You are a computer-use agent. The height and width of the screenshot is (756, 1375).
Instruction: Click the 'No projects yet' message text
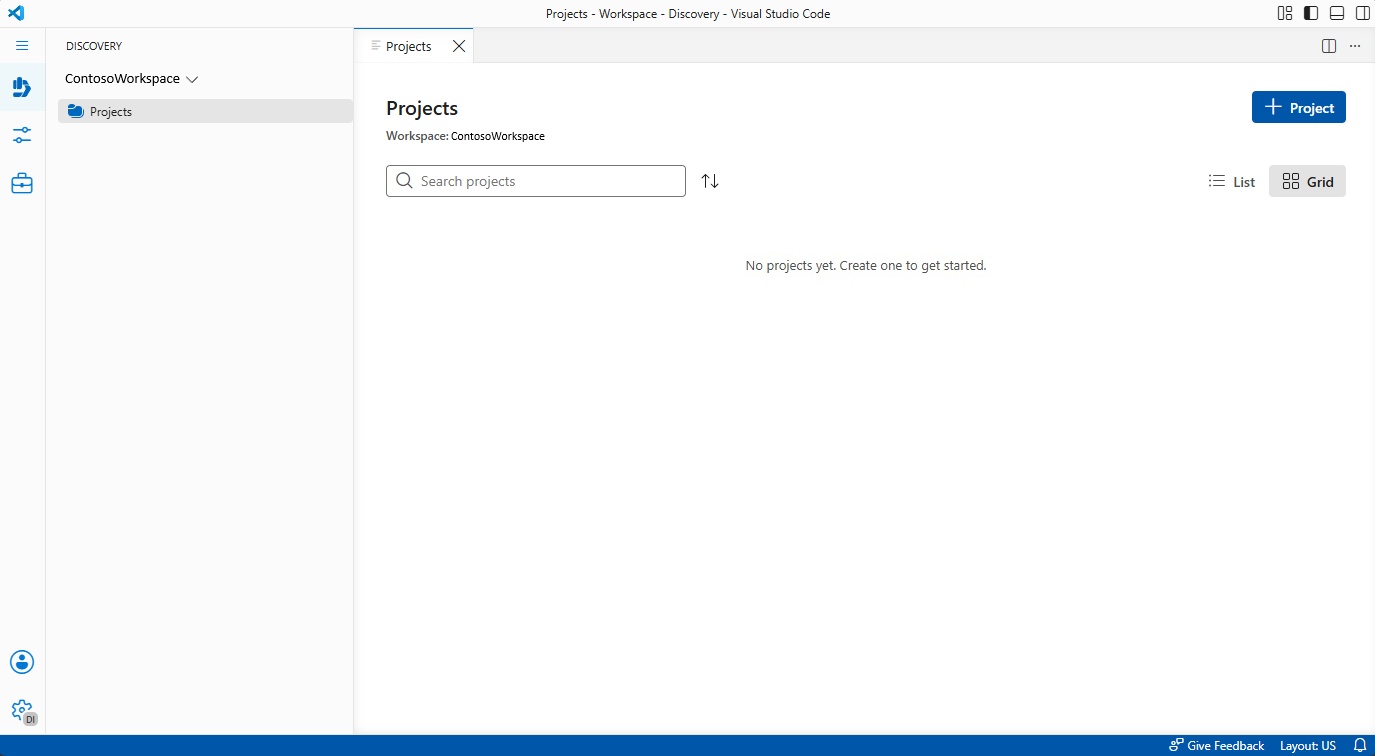(x=866, y=266)
